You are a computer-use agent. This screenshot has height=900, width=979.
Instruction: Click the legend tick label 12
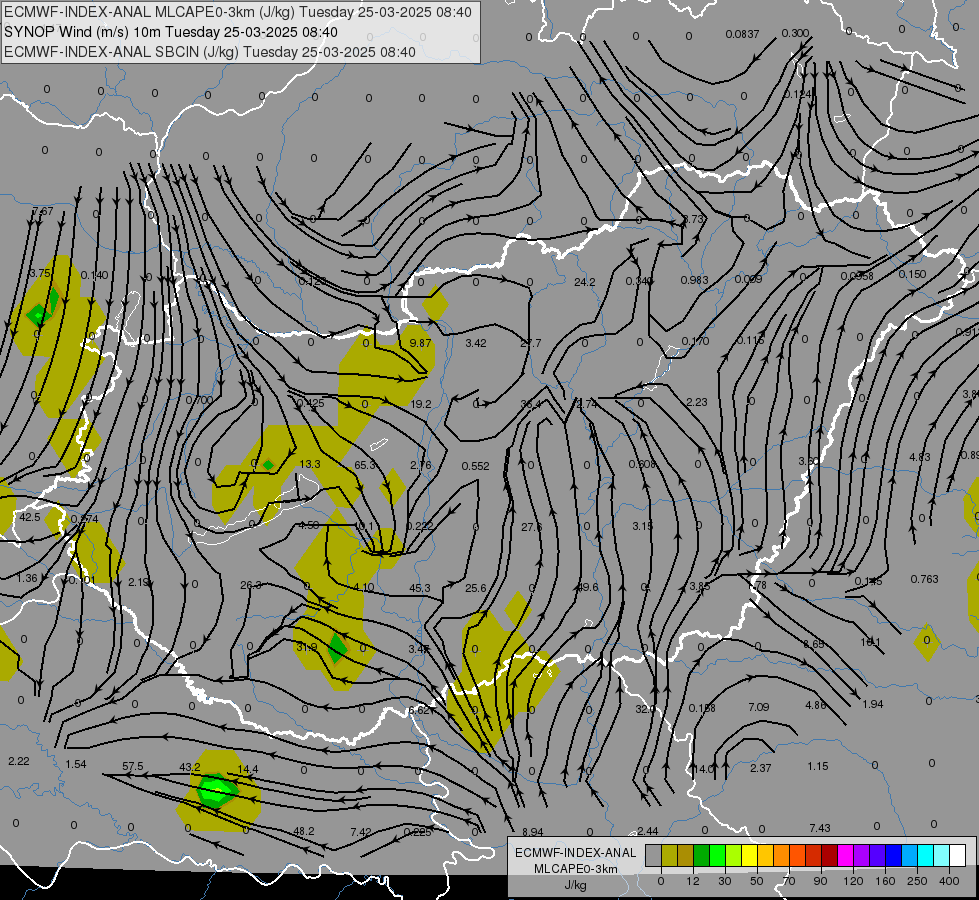[x=693, y=881]
